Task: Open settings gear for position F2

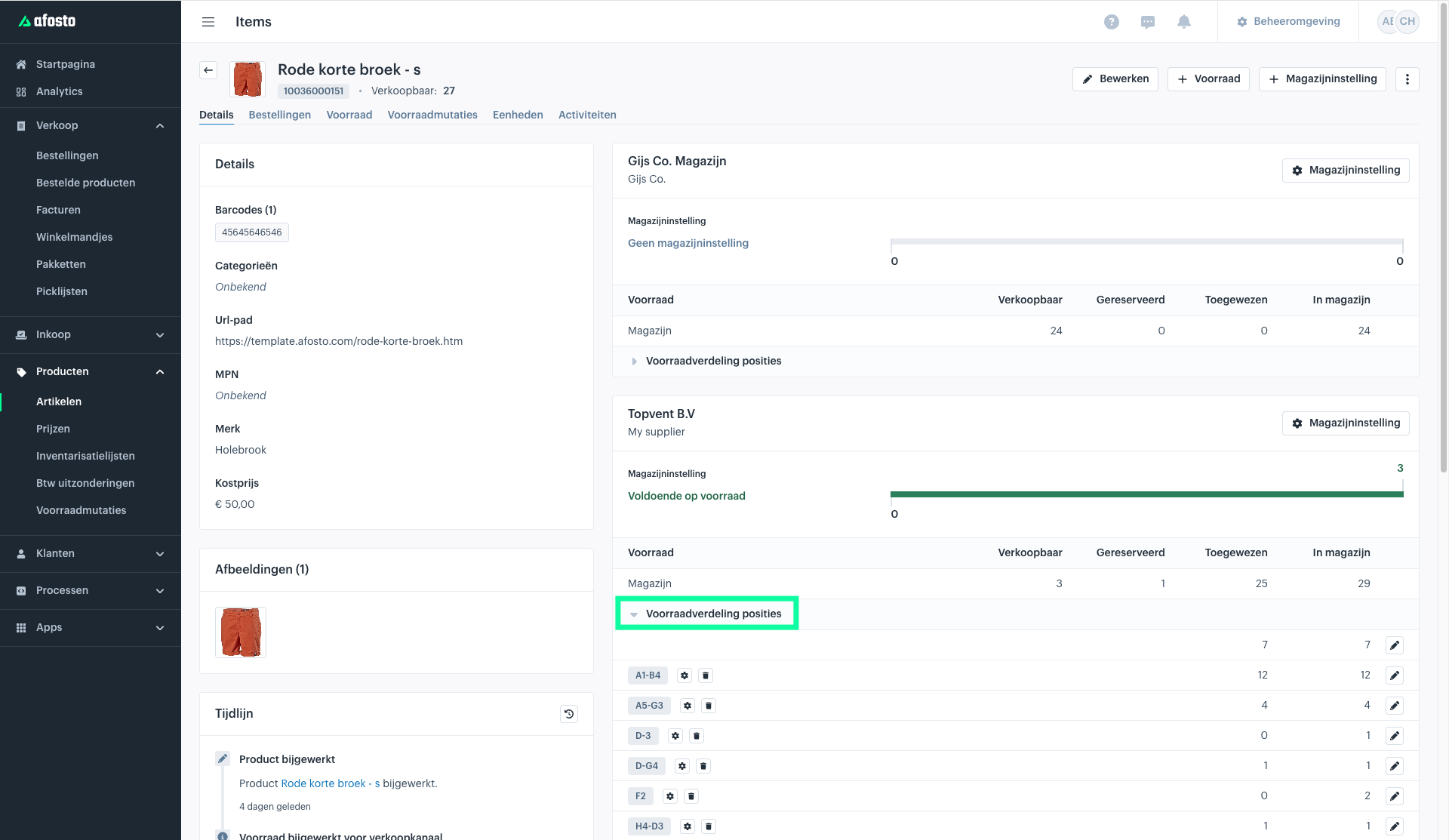Action: point(670,796)
